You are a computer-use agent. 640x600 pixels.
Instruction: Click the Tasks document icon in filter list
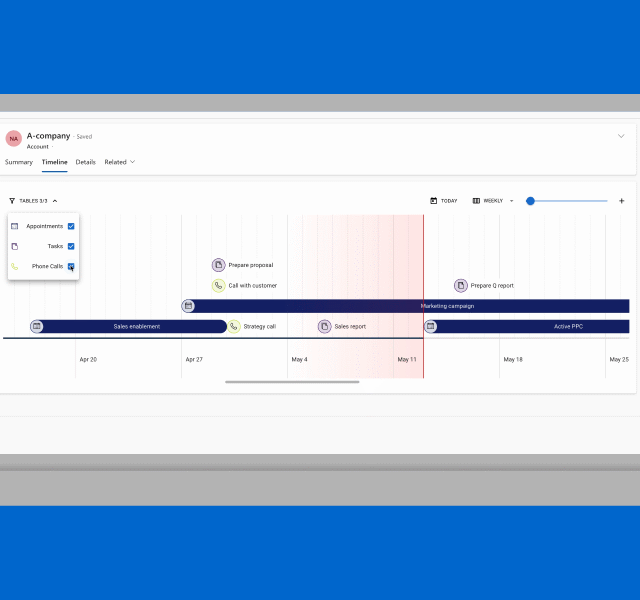(x=15, y=246)
